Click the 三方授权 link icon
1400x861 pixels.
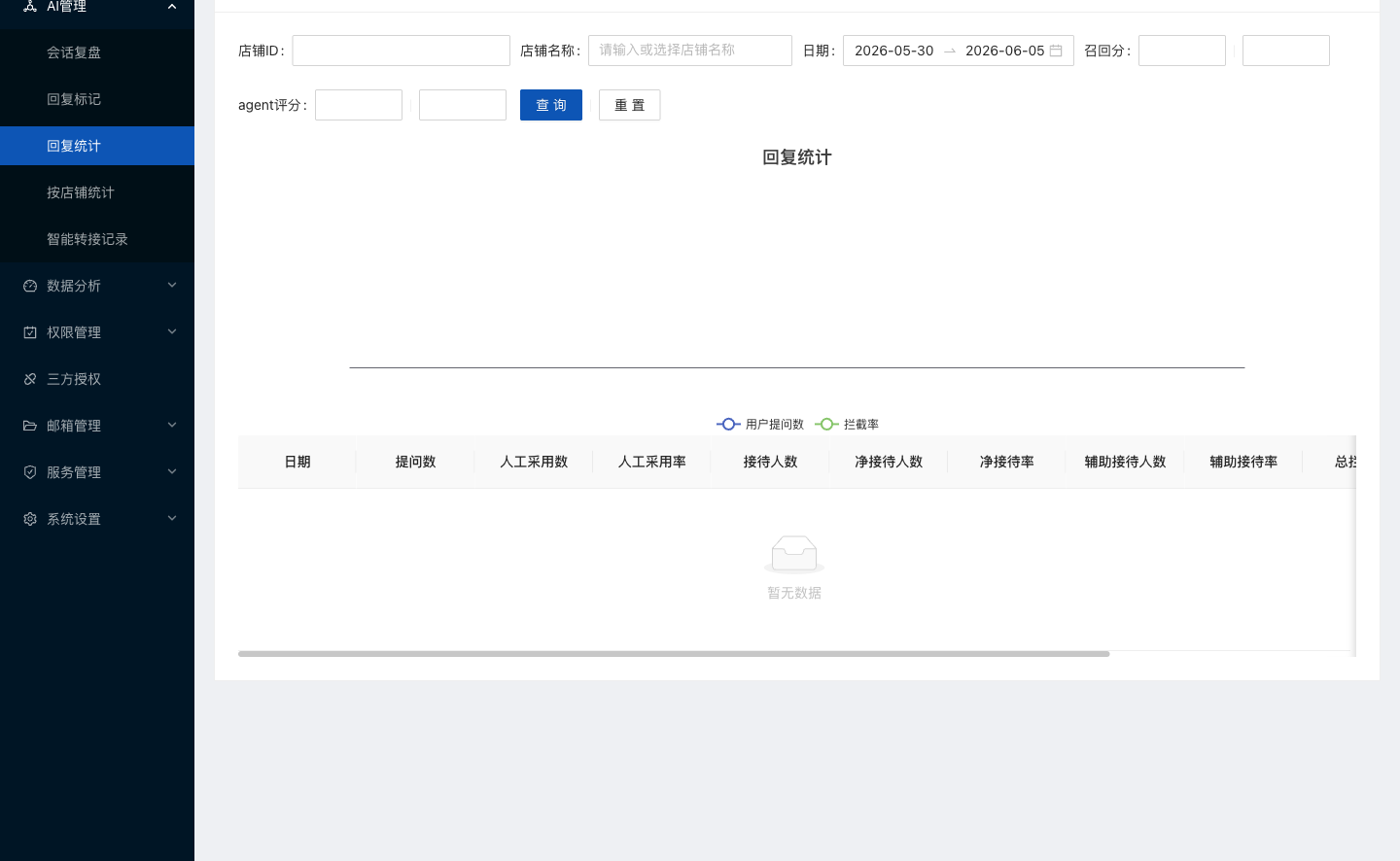click(30, 379)
